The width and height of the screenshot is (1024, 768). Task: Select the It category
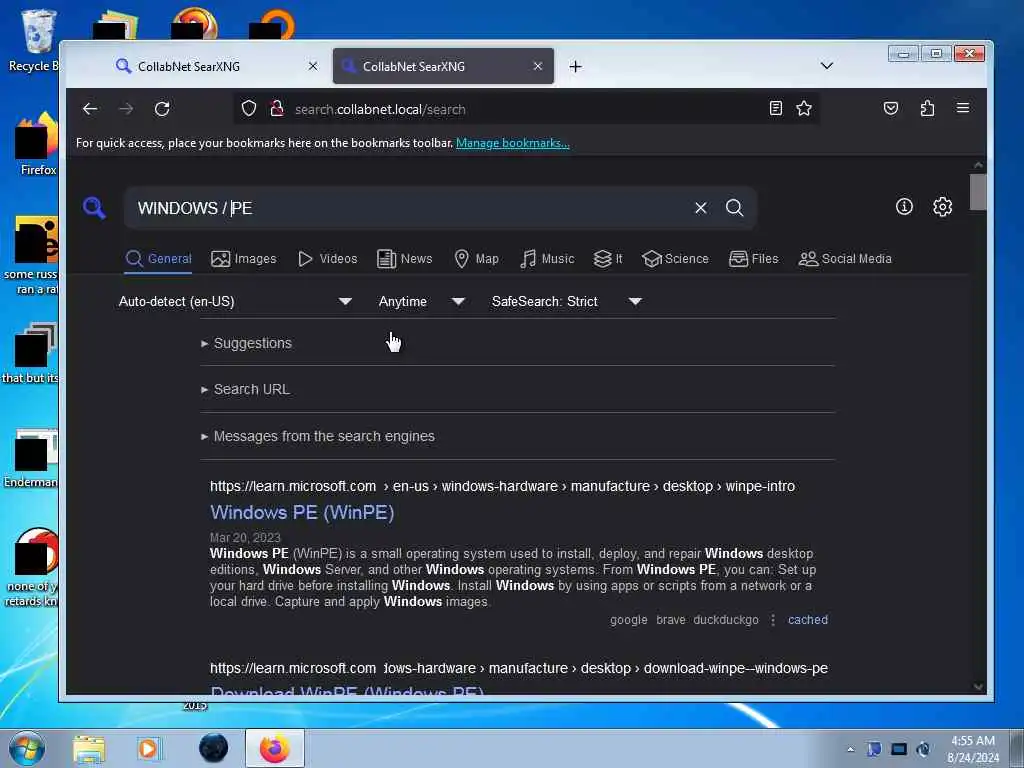(607, 259)
